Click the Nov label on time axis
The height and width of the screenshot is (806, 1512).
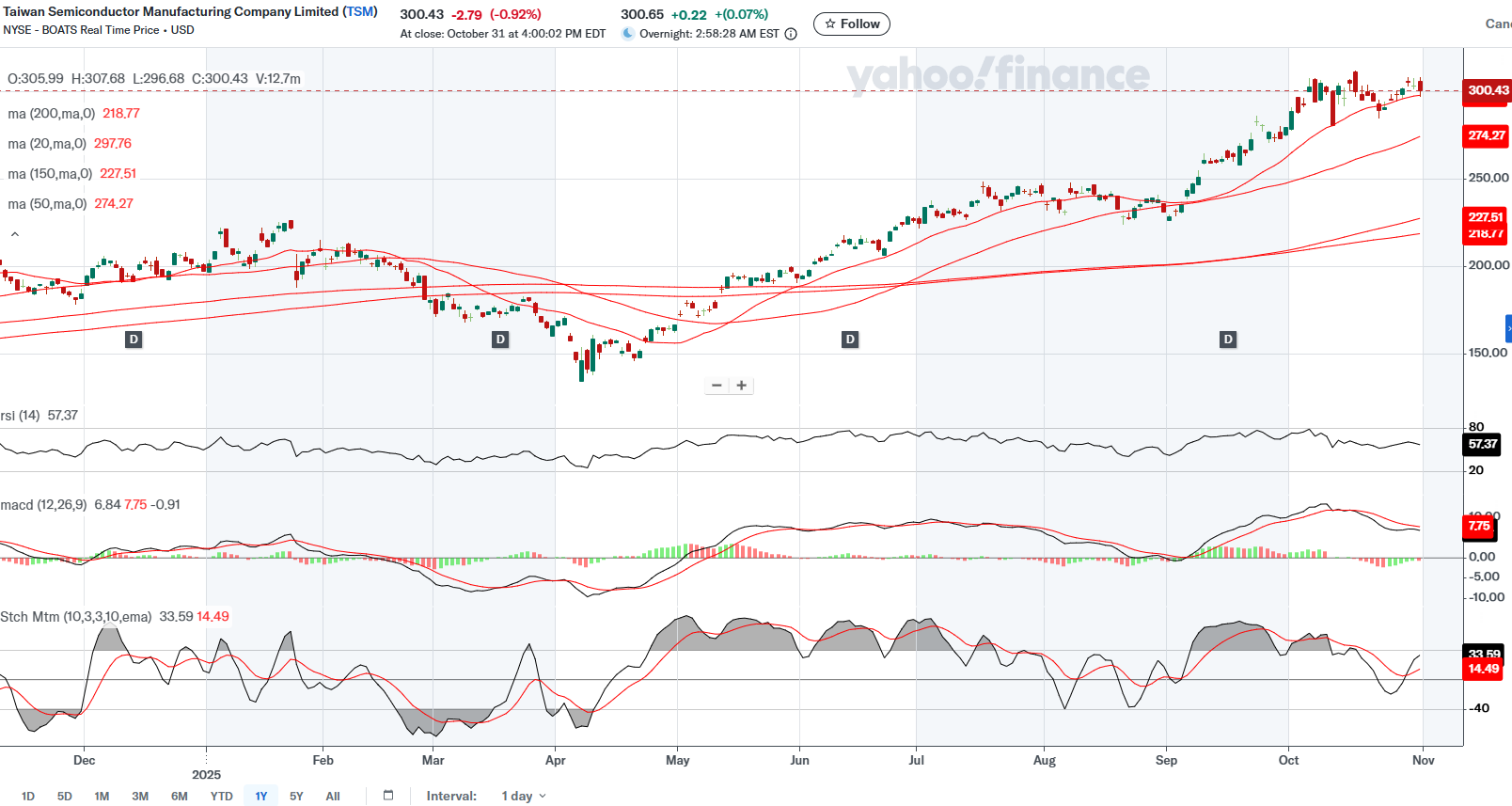pyautogui.click(x=1423, y=760)
